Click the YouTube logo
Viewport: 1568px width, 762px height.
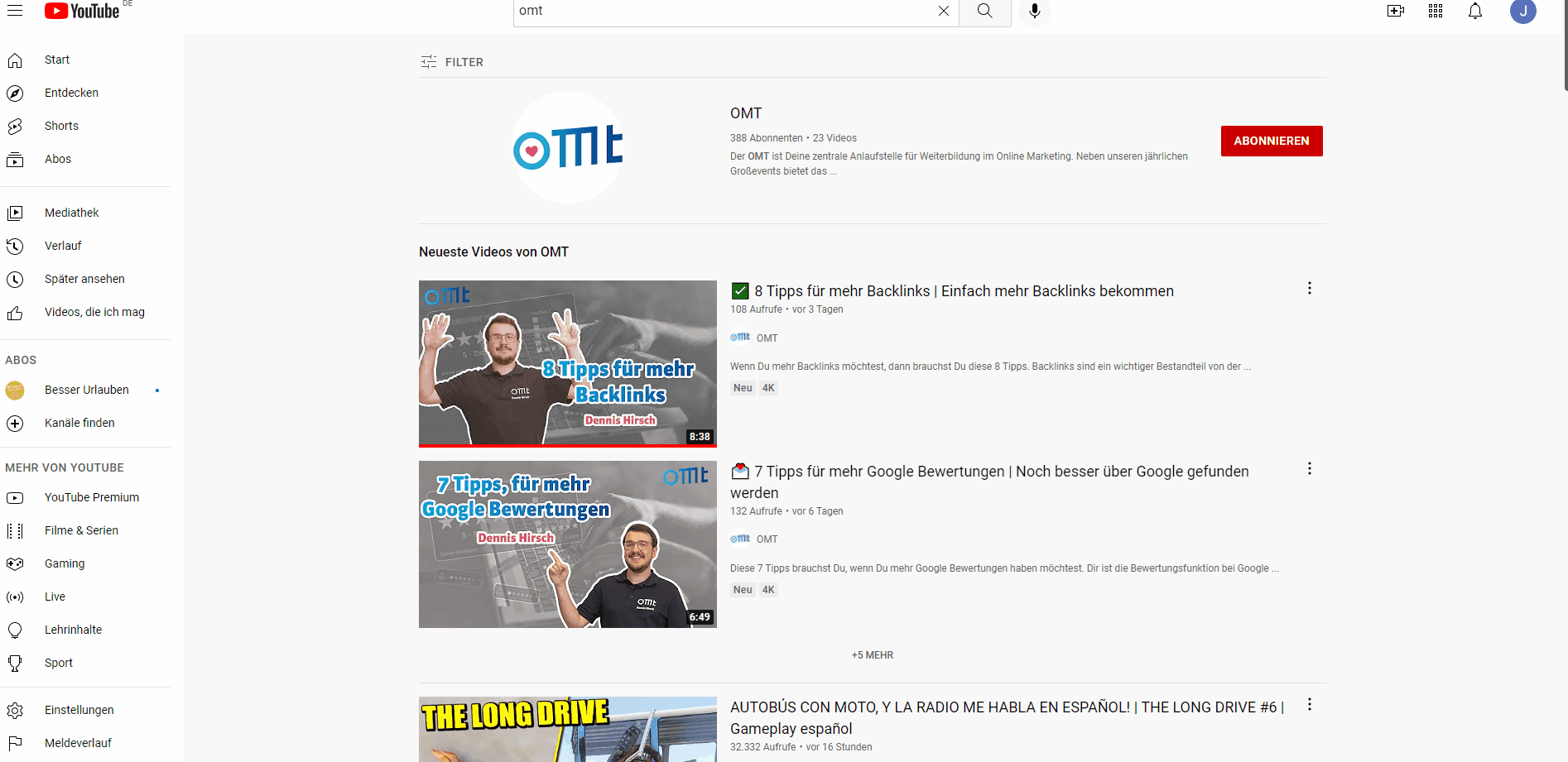82,11
